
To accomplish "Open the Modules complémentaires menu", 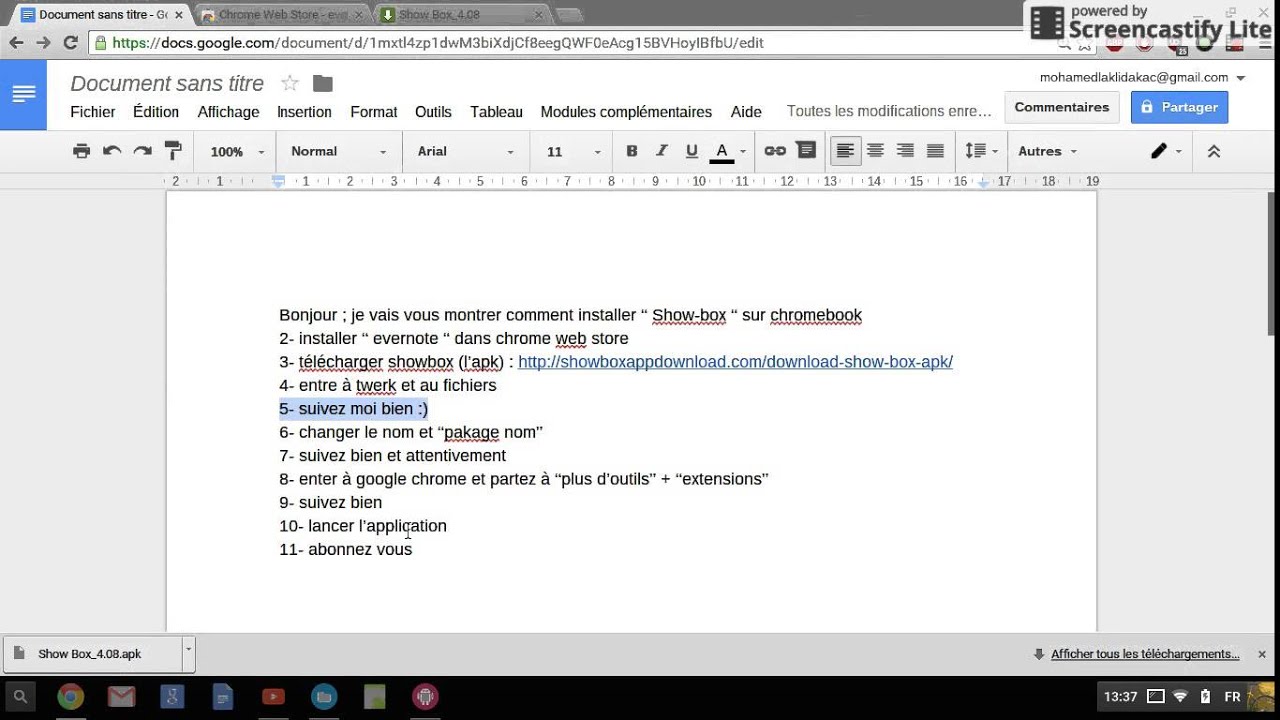I will (x=626, y=112).
